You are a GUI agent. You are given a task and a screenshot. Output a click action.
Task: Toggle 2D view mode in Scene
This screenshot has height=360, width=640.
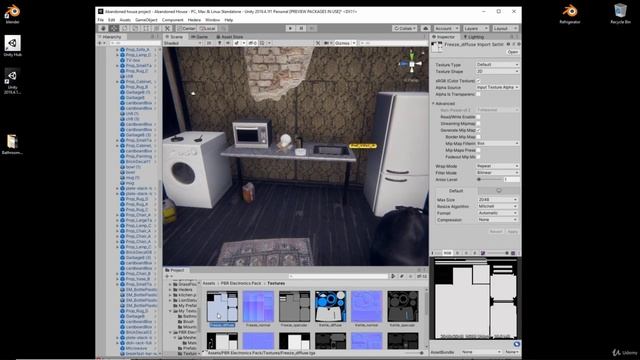(209, 43)
